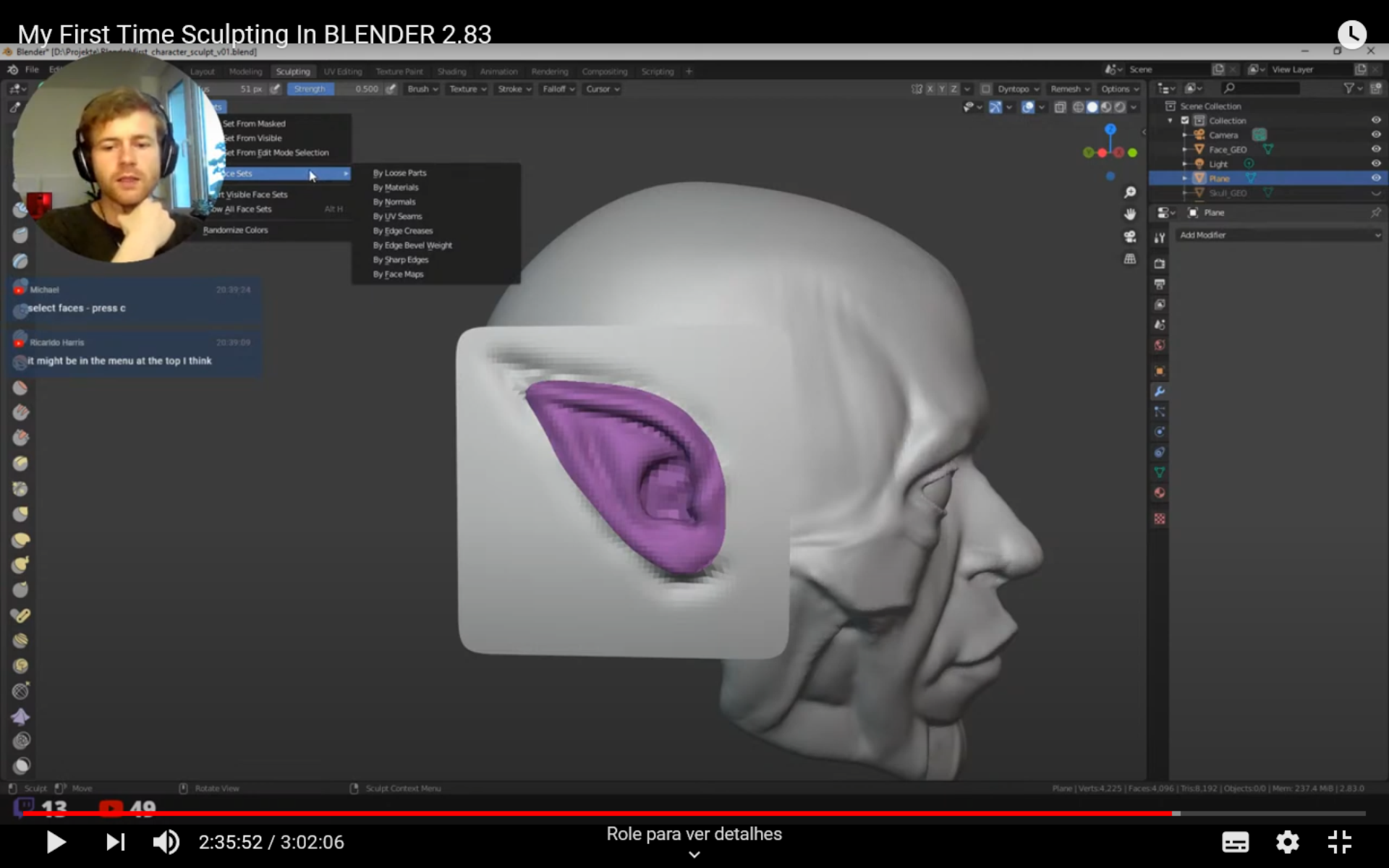
Task: Toggle Z axis symmetry
Action: [x=953, y=89]
